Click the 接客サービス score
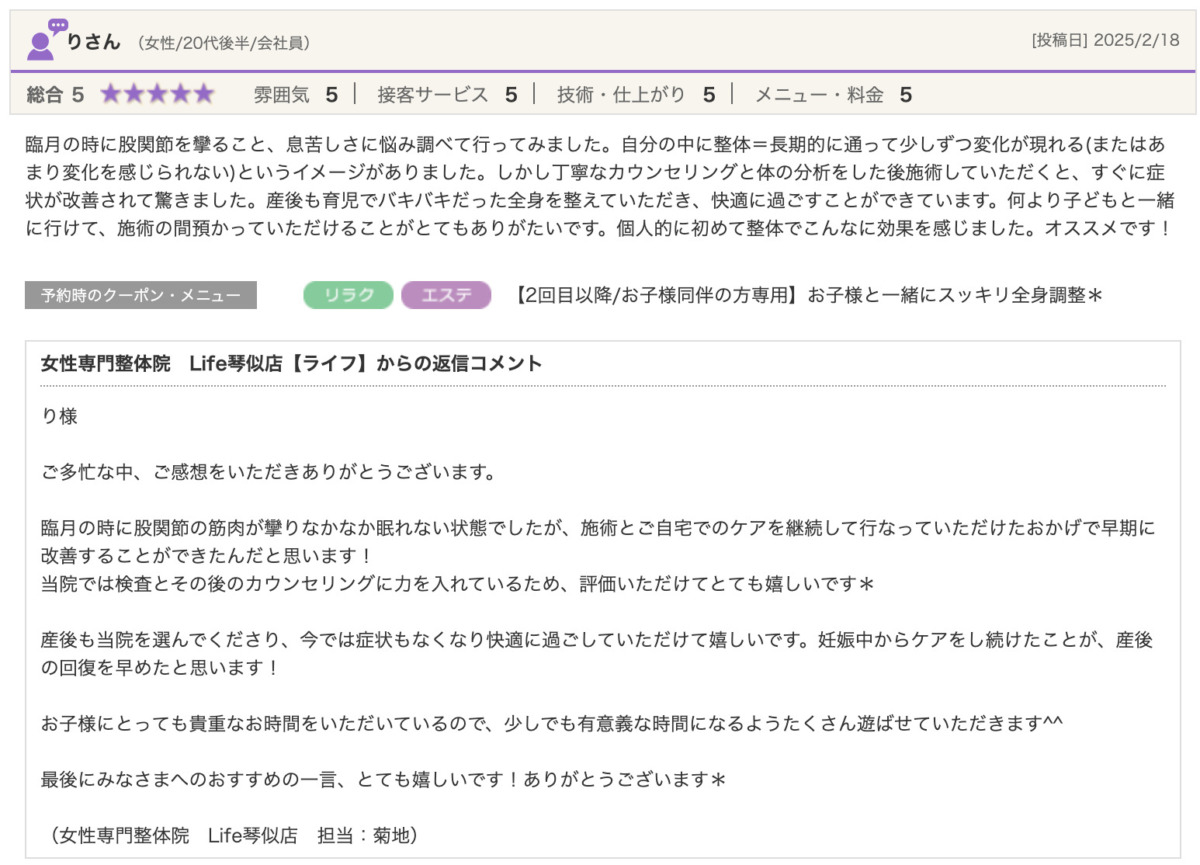 click(x=446, y=95)
